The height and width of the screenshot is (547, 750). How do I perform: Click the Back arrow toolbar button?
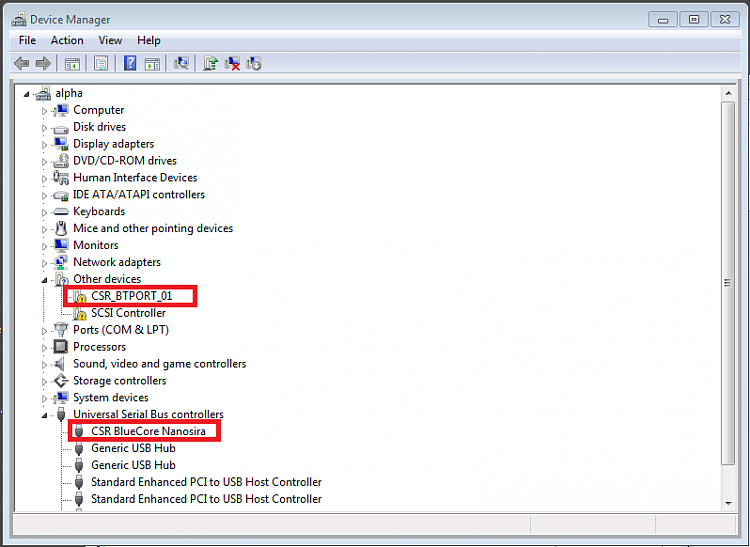click(x=22, y=63)
